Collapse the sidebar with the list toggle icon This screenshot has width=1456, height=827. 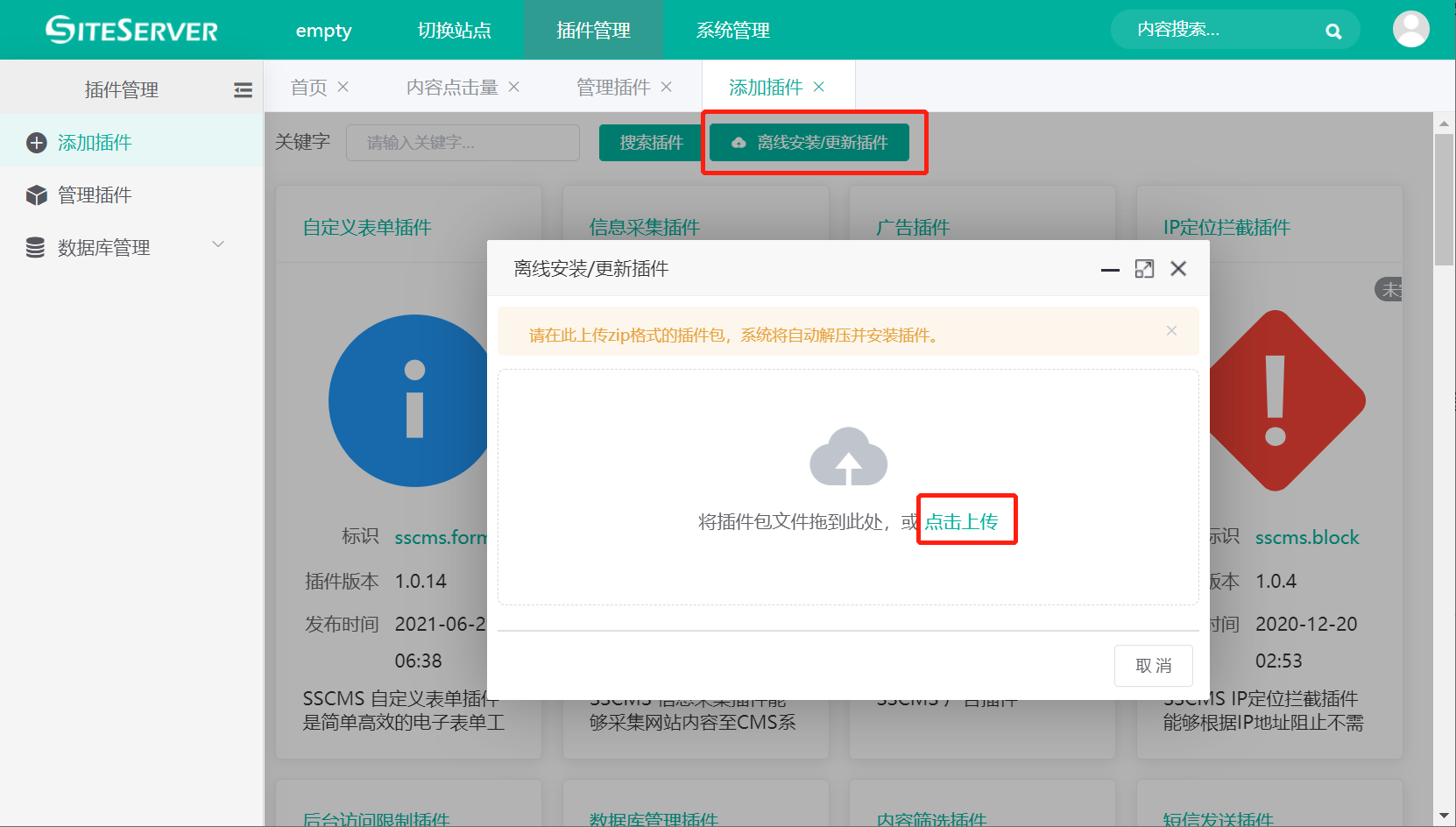243,88
